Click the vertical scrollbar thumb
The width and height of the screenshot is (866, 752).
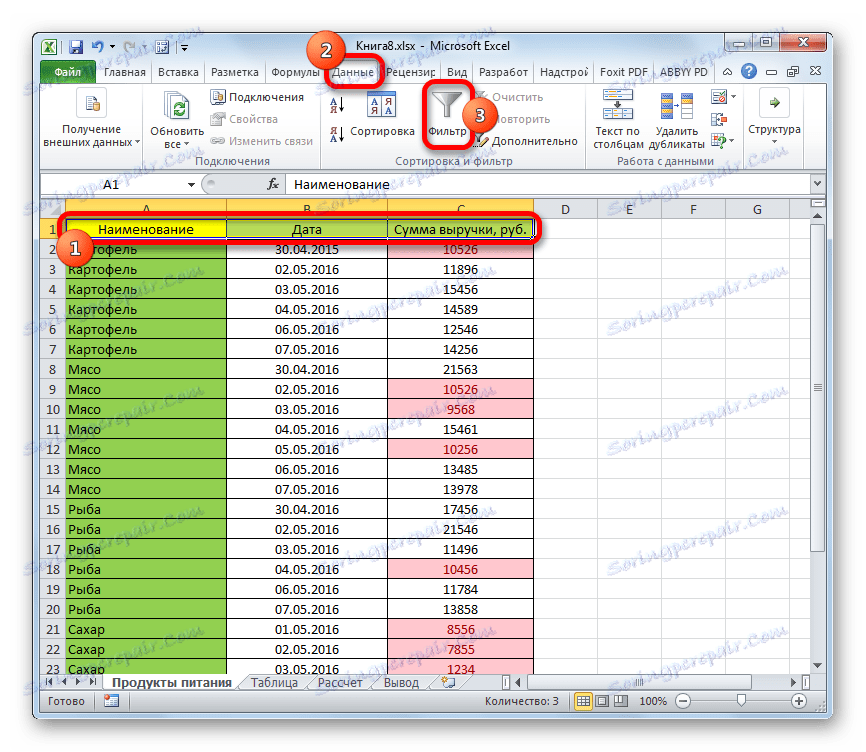(817, 387)
